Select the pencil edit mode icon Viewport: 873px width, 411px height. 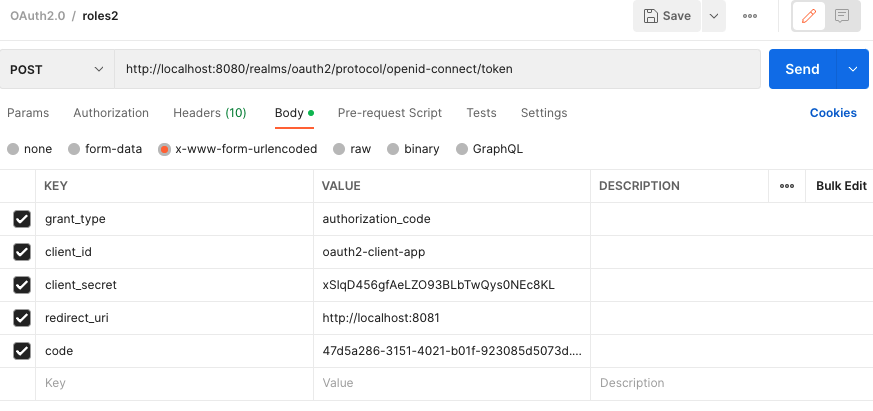pyautogui.click(x=809, y=16)
